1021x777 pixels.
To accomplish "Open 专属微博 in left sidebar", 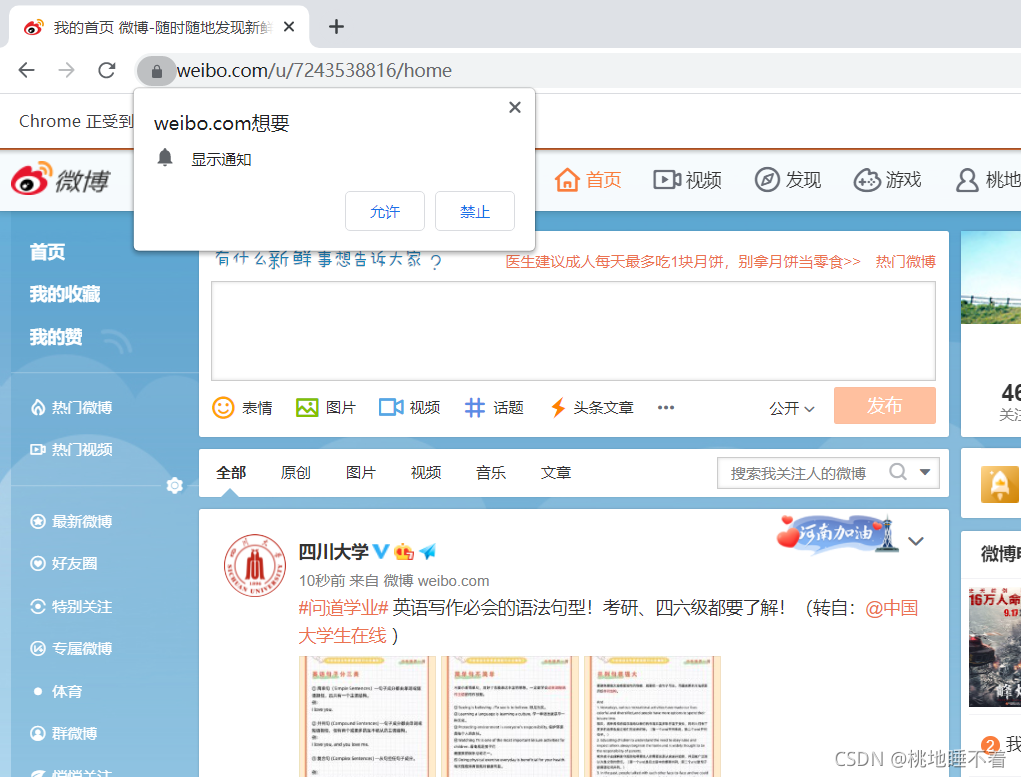I will point(72,649).
